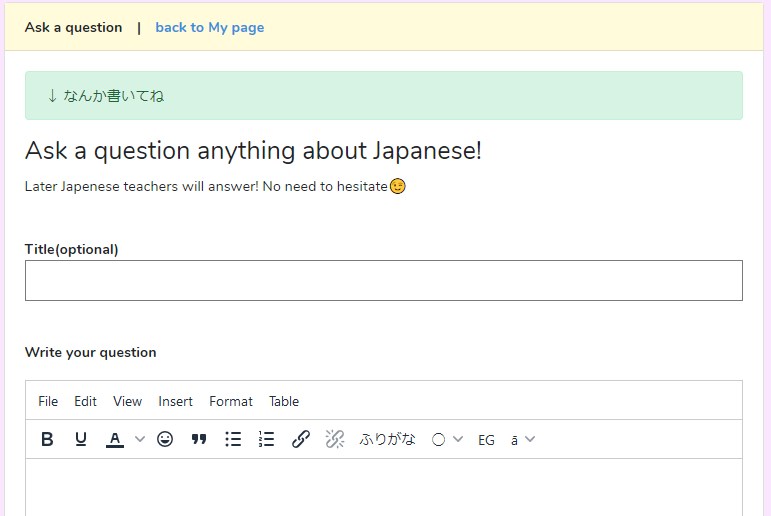Open the File menu
Viewport: 771px width, 516px height.
coord(48,401)
